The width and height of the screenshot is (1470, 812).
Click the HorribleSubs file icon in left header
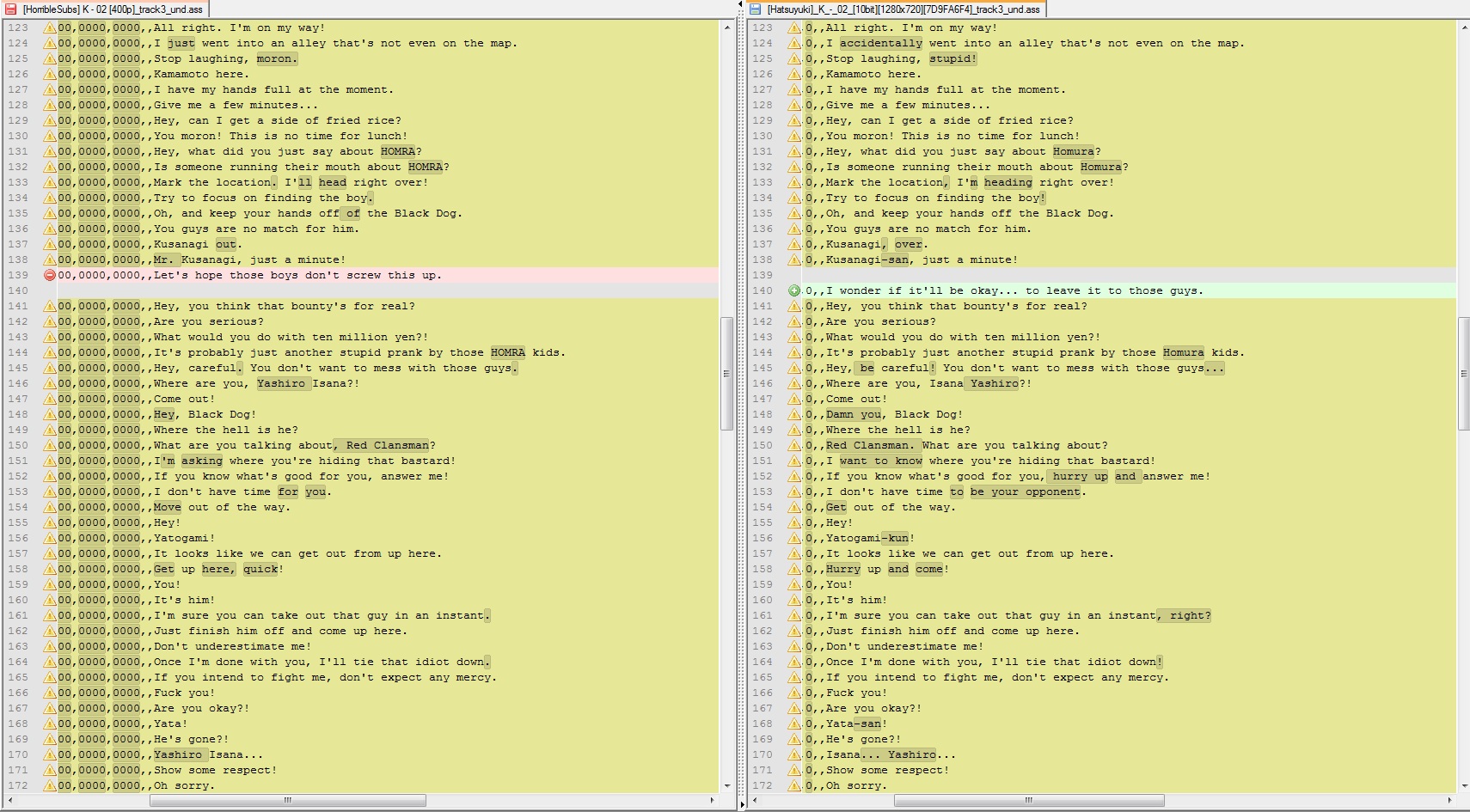[11, 9]
